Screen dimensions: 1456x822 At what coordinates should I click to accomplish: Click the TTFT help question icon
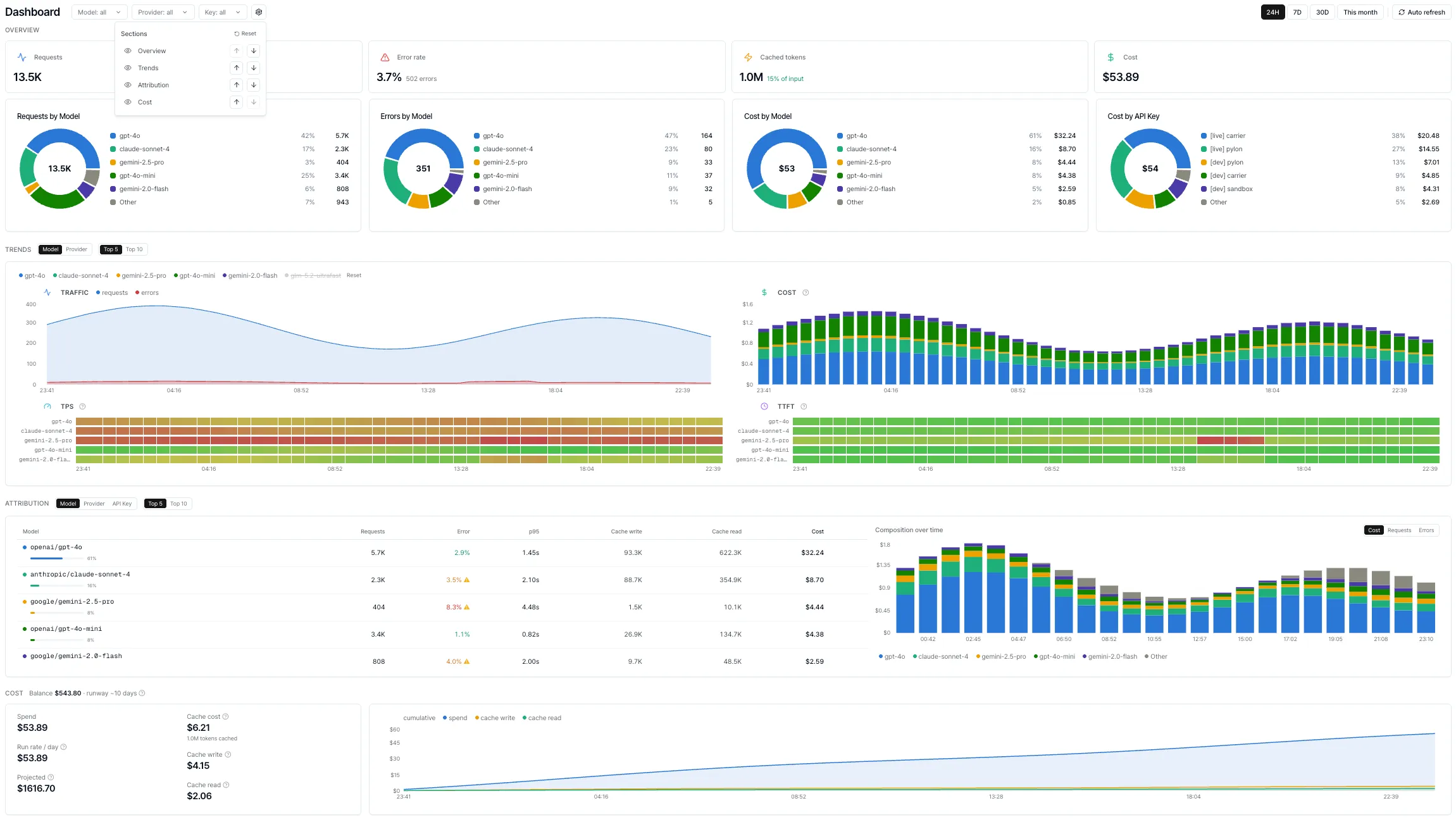(804, 406)
